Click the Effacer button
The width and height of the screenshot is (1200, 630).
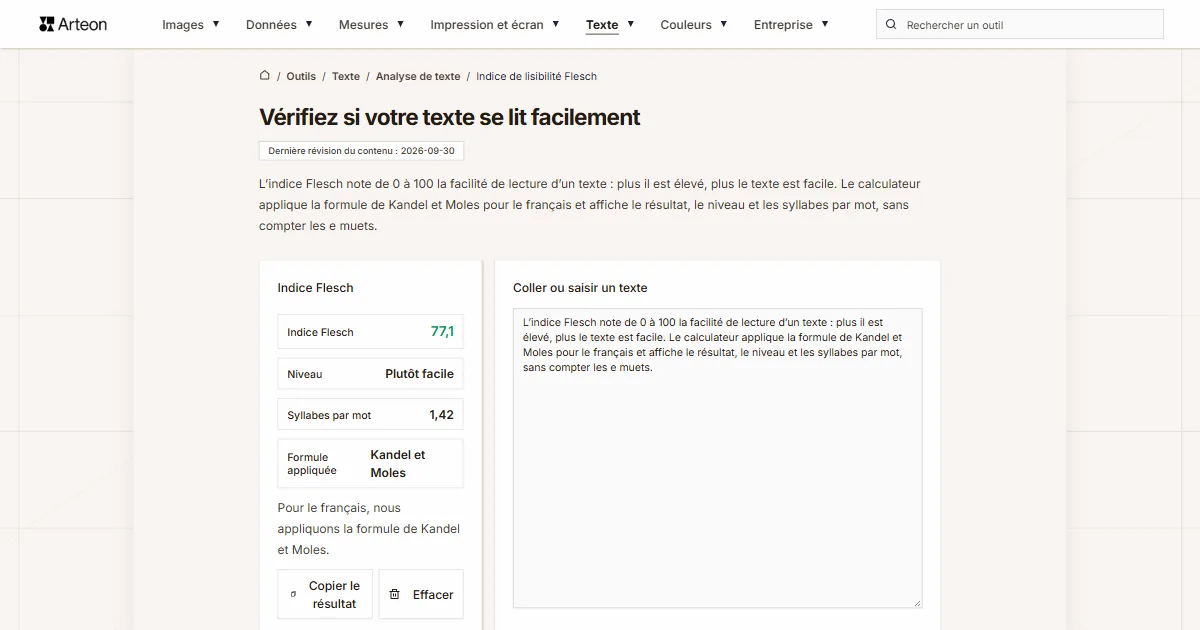[x=421, y=594]
